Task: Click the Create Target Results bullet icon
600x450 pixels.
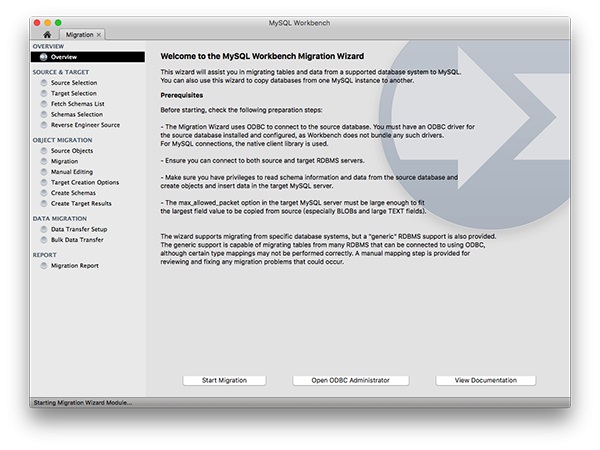Action: [x=44, y=204]
